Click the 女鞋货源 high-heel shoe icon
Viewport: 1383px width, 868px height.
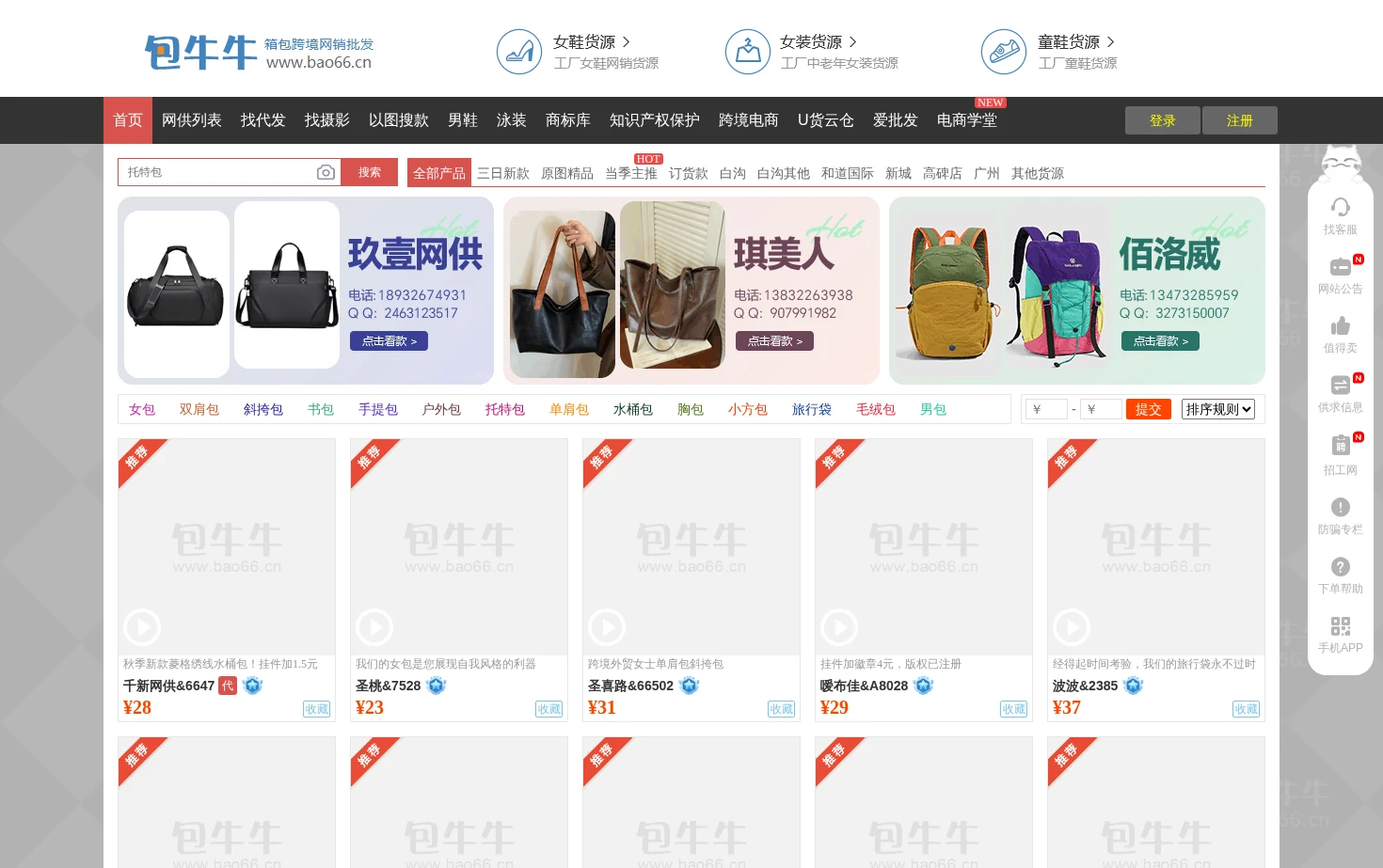tap(519, 52)
